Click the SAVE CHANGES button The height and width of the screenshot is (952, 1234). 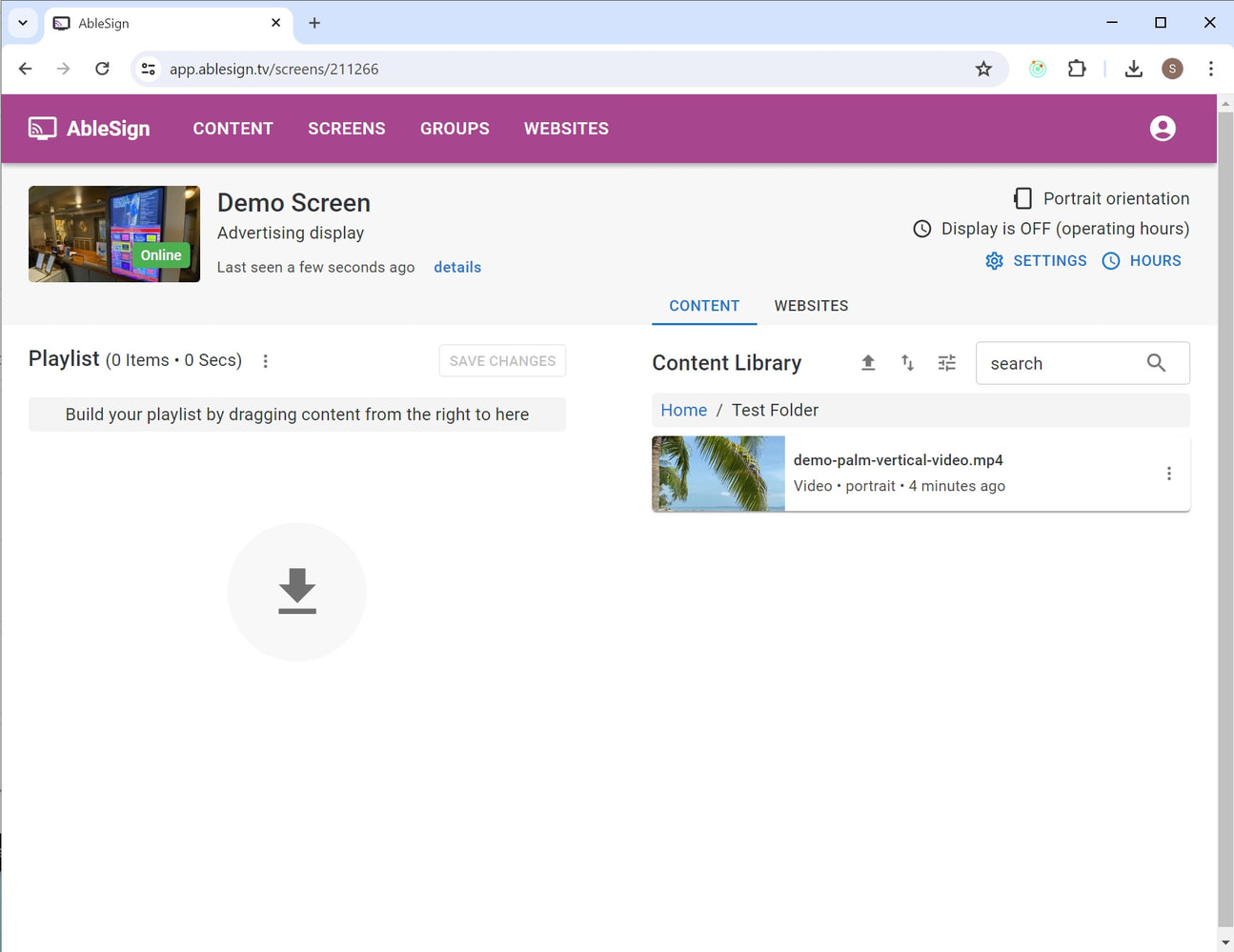(x=502, y=360)
